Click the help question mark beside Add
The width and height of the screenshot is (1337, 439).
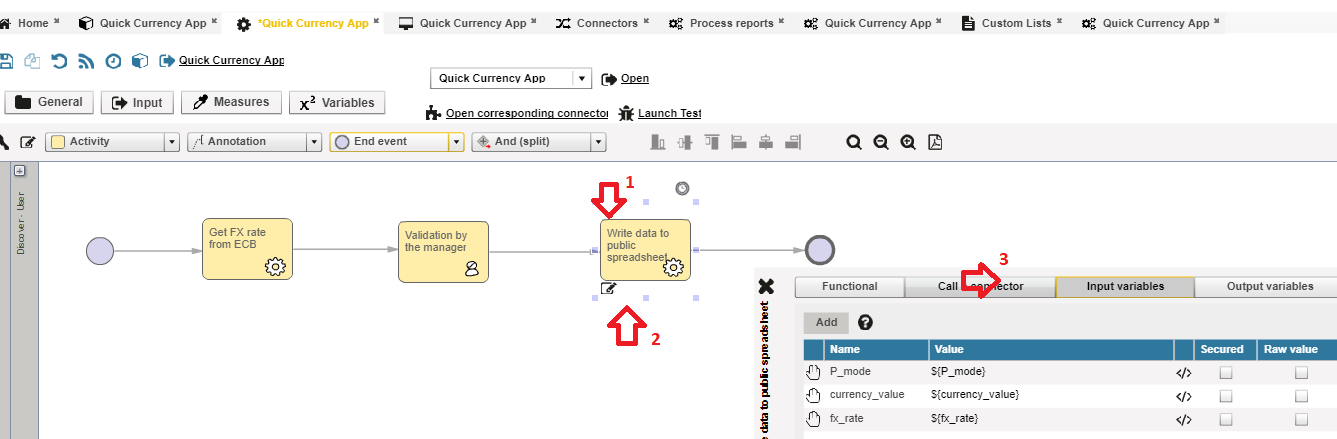866,322
